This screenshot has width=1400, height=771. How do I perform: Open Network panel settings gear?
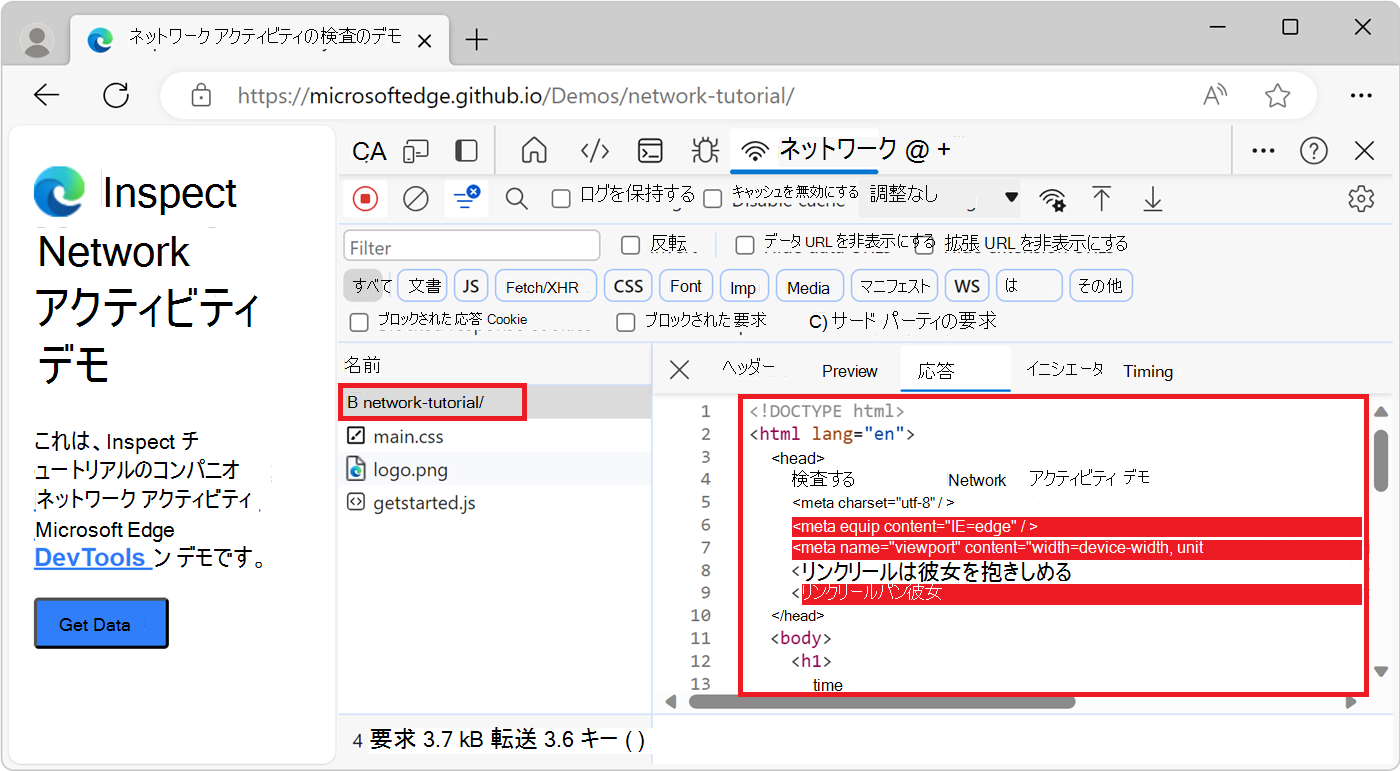1361,198
